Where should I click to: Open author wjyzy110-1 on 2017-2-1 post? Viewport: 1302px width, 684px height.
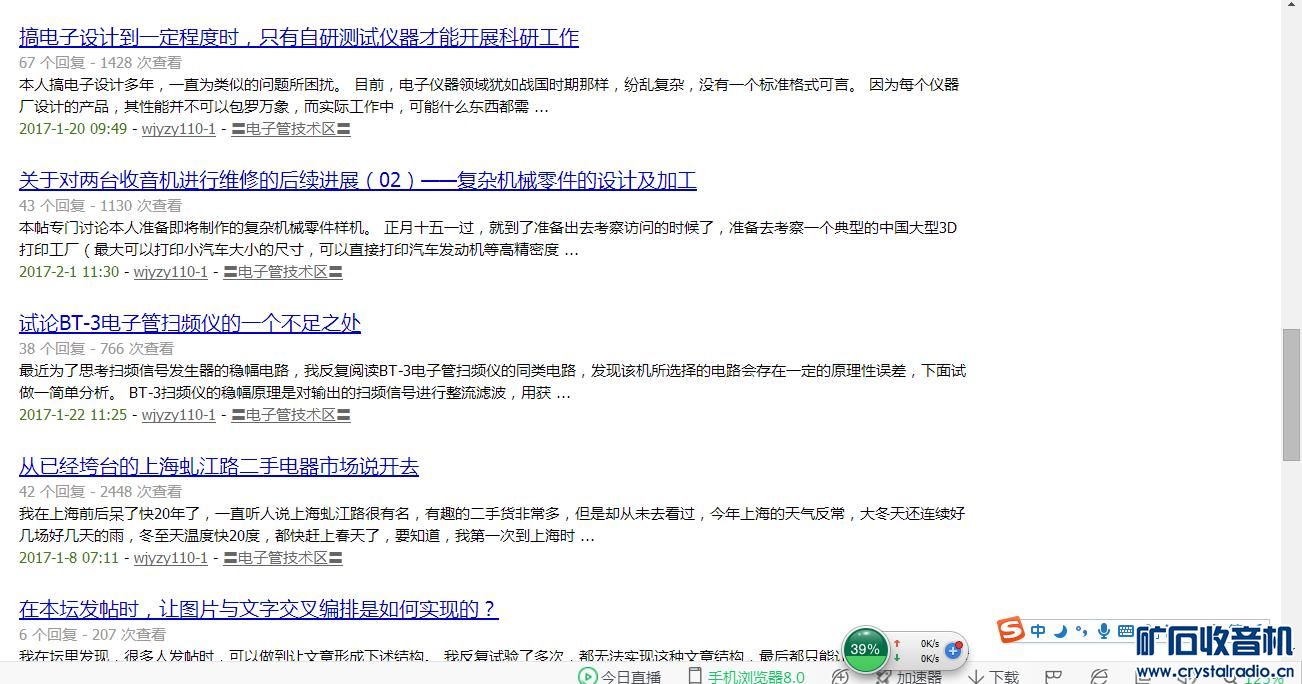[171, 272]
